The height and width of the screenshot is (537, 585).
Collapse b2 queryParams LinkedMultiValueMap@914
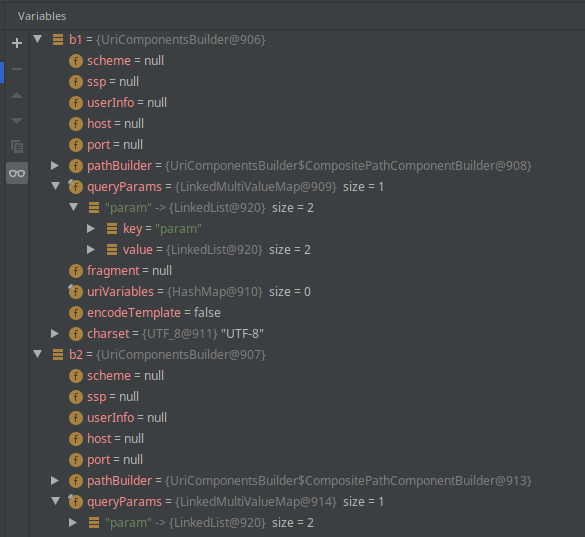click(56, 501)
